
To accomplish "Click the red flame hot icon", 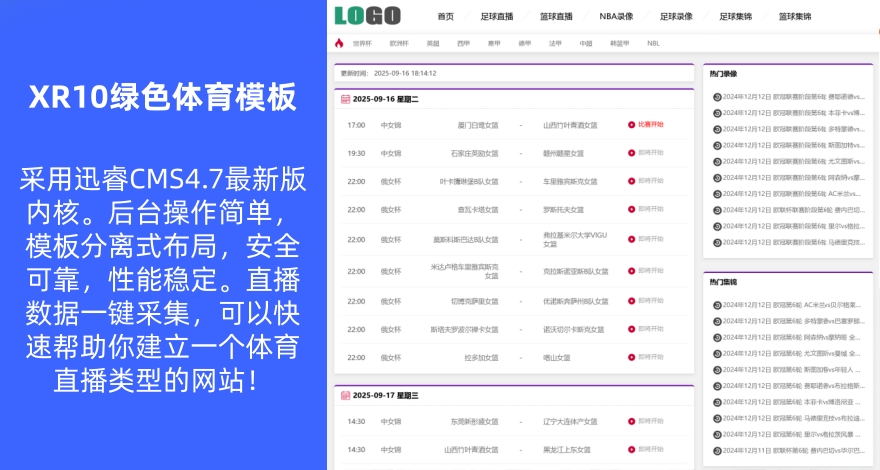I will click(339, 43).
